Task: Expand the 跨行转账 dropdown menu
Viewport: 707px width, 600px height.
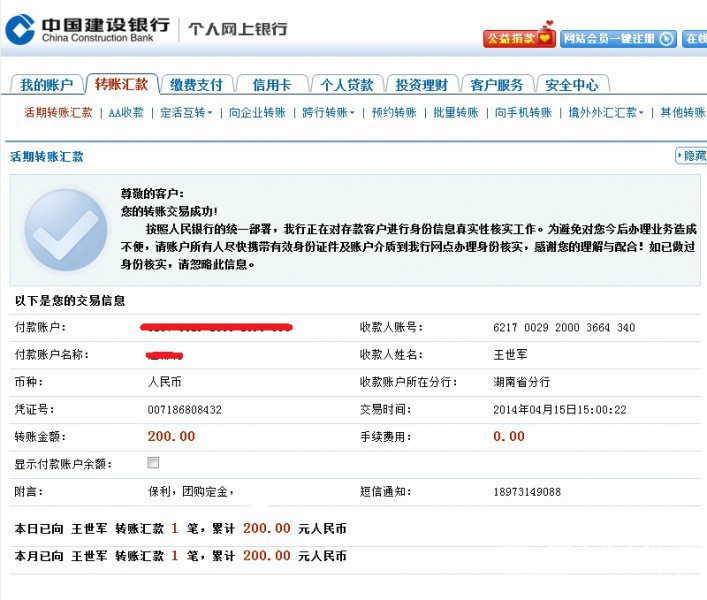Action: click(329, 113)
